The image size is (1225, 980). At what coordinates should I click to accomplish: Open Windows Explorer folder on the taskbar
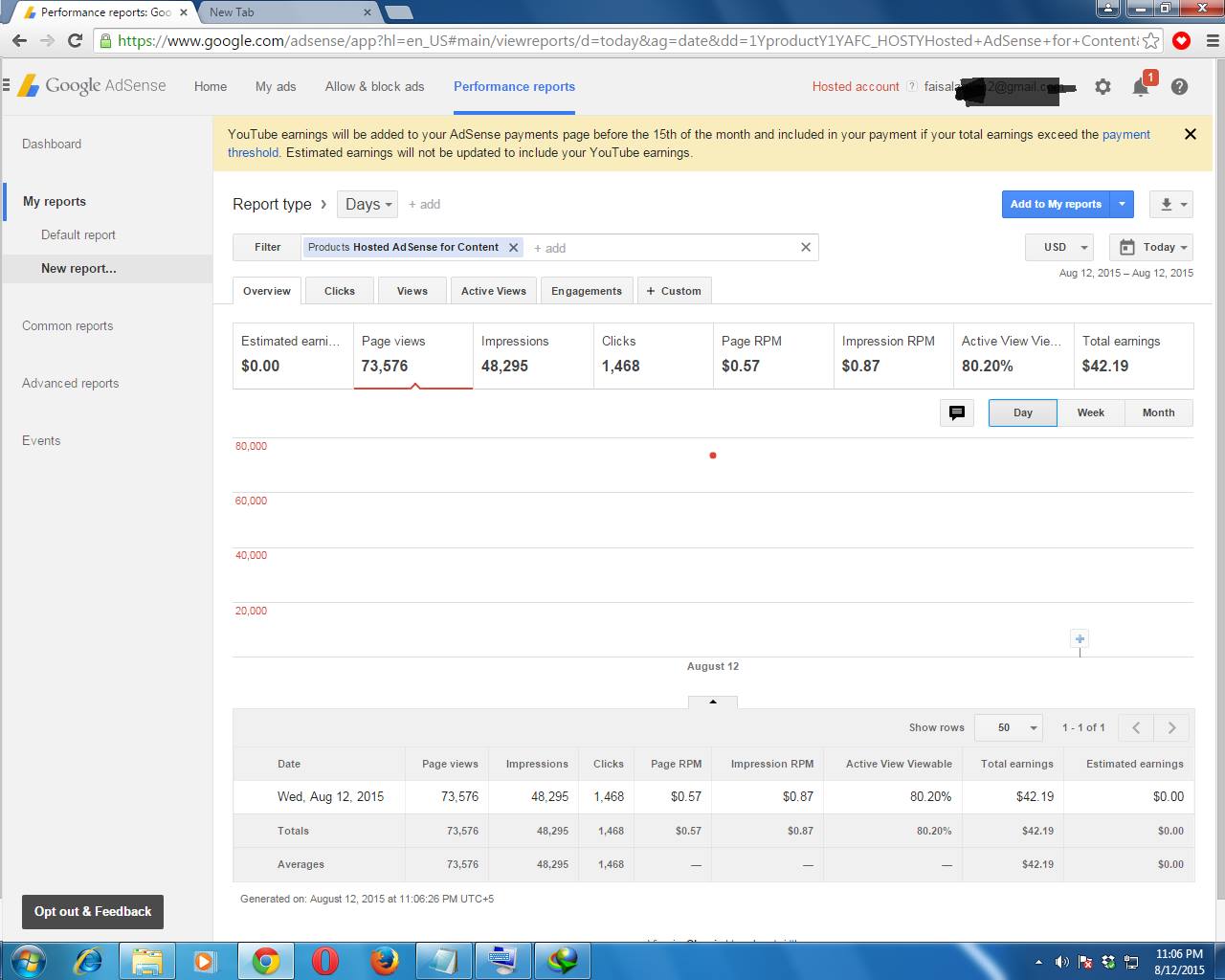tap(147, 960)
